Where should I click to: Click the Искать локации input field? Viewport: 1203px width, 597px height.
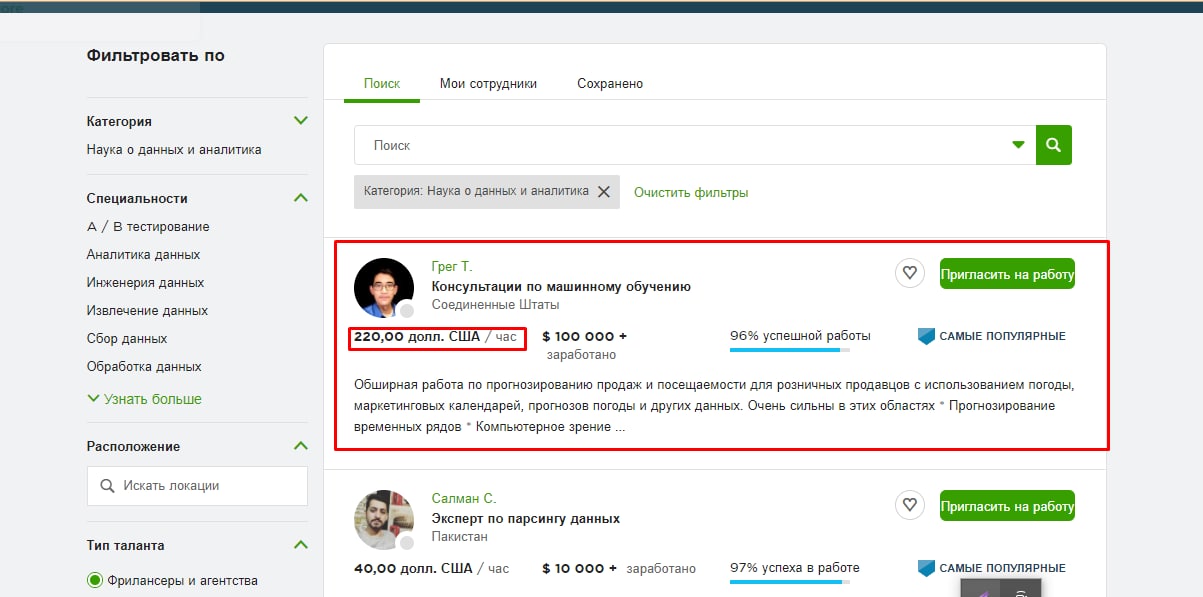(x=197, y=486)
